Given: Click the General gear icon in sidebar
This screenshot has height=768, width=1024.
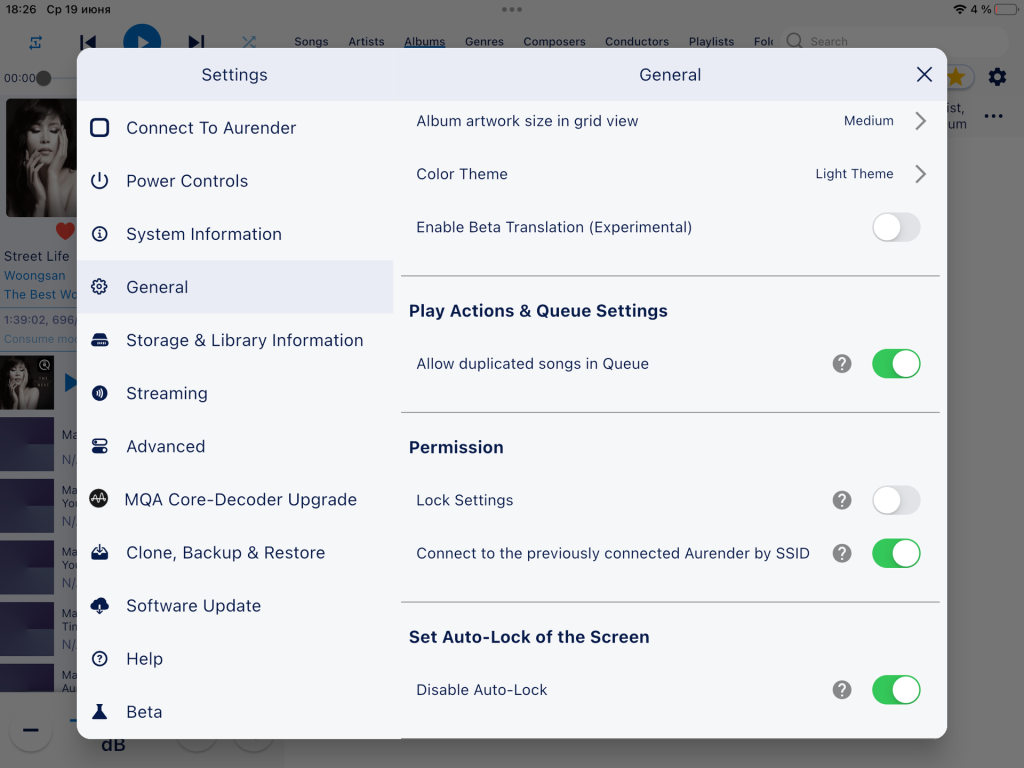Looking at the screenshot, I should (x=99, y=287).
